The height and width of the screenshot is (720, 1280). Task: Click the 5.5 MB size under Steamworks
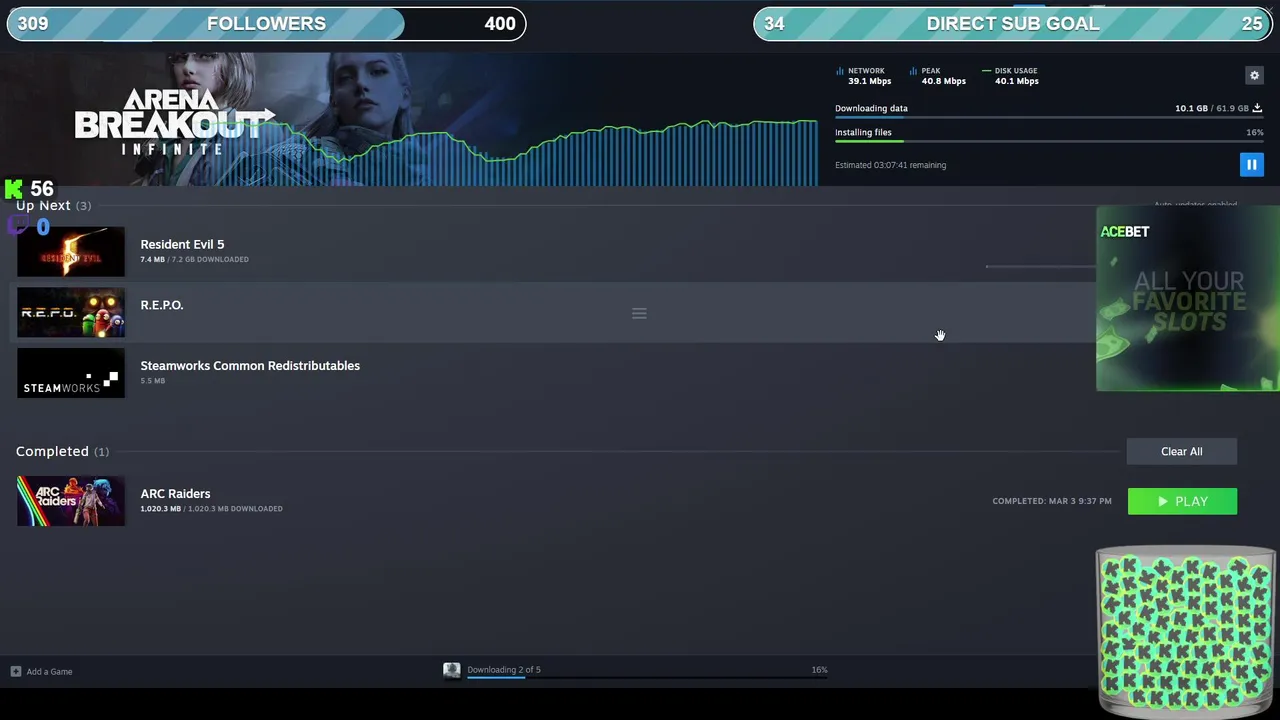tap(153, 381)
